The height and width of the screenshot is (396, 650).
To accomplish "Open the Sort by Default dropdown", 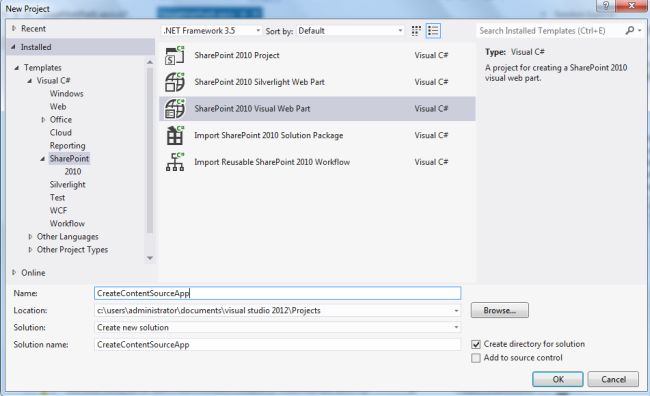I will pos(350,31).
